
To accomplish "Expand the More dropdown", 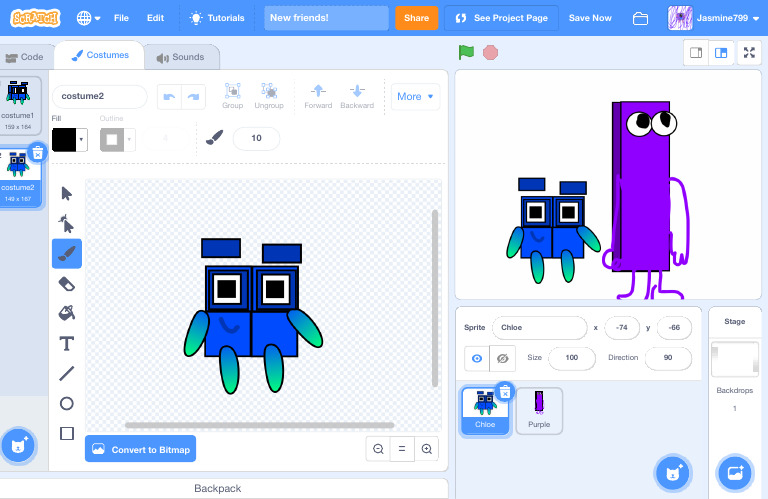I will (415, 96).
